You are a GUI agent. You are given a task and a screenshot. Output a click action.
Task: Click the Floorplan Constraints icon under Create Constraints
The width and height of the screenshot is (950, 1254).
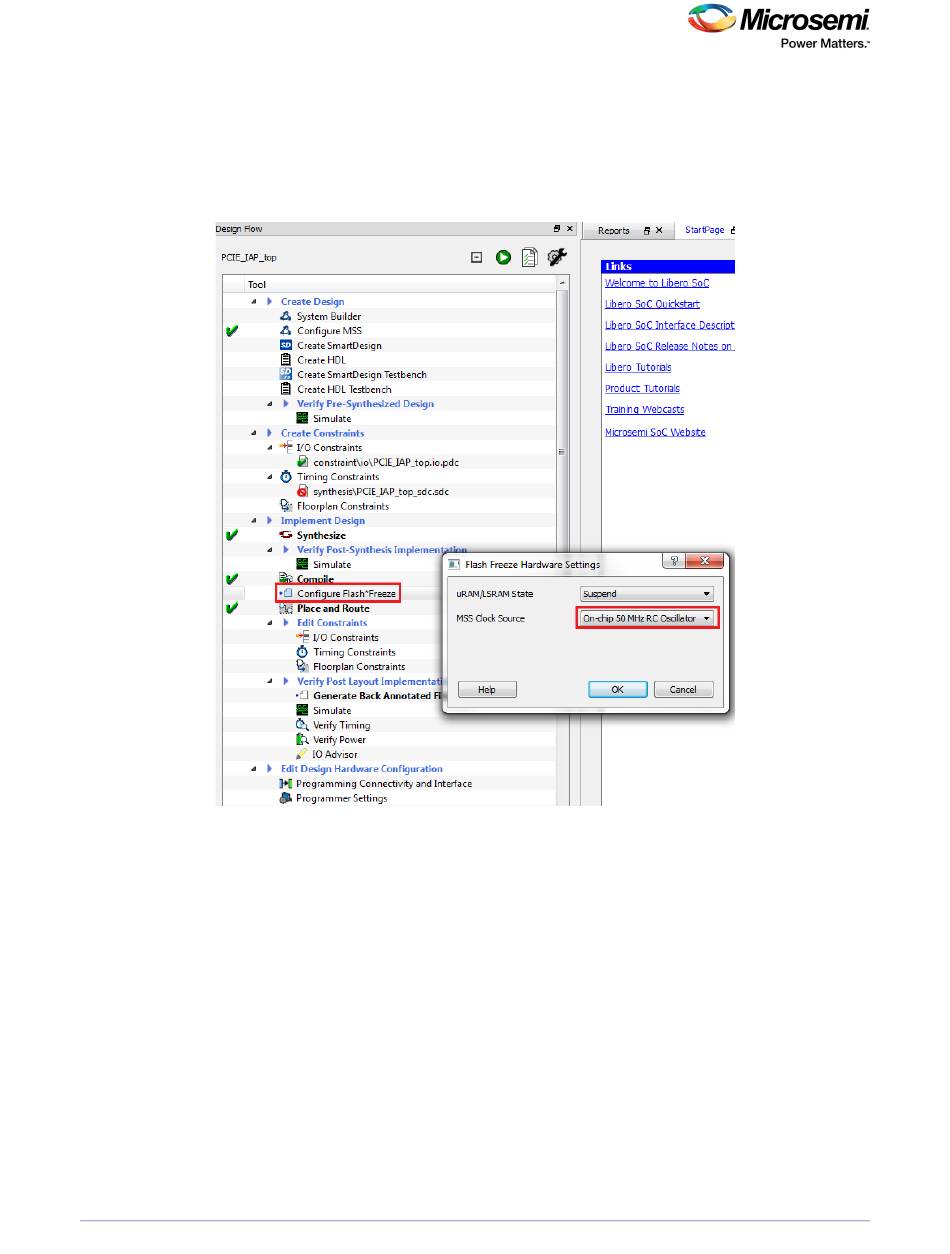tap(286, 506)
